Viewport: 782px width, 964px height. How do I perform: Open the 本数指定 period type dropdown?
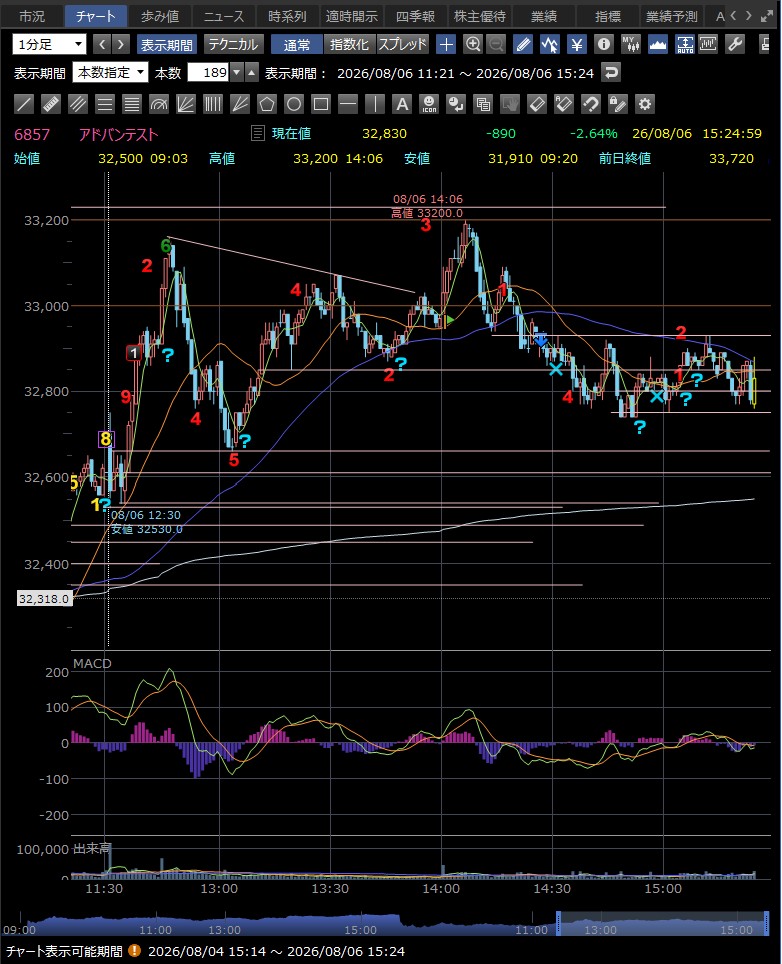point(110,73)
